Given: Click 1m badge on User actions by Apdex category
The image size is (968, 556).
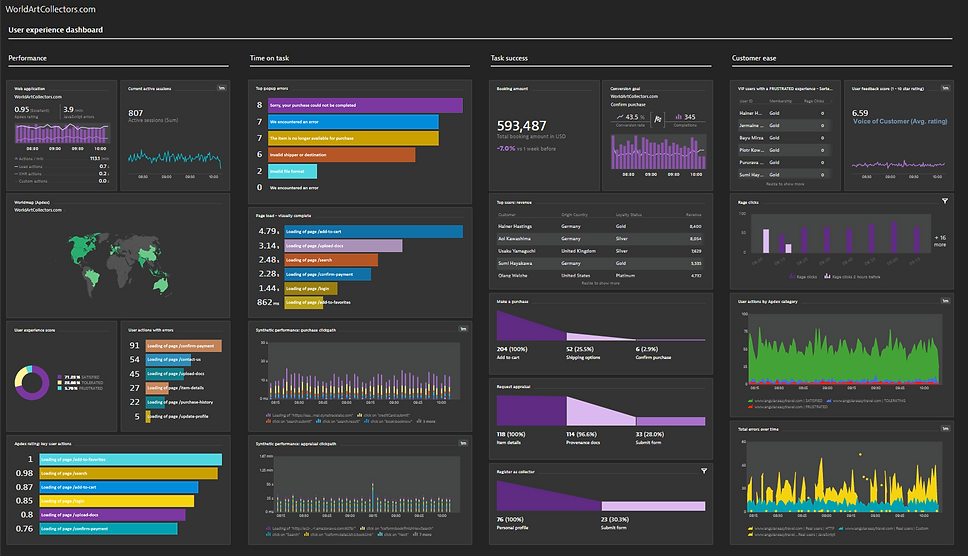Looking at the screenshot, I should (x=945, y=301).
